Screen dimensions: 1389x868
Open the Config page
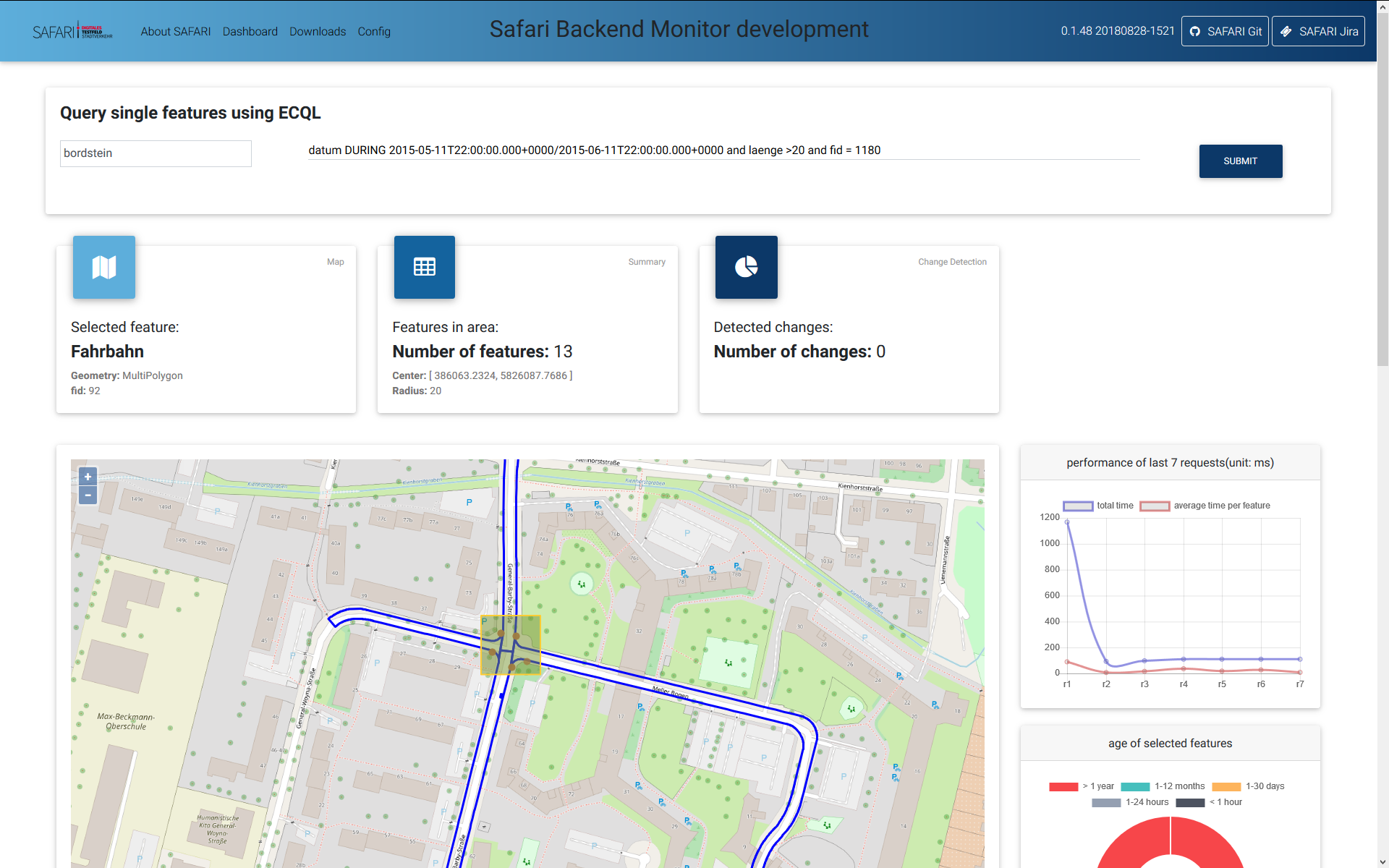pyautogui.click(x=374, y=32)
